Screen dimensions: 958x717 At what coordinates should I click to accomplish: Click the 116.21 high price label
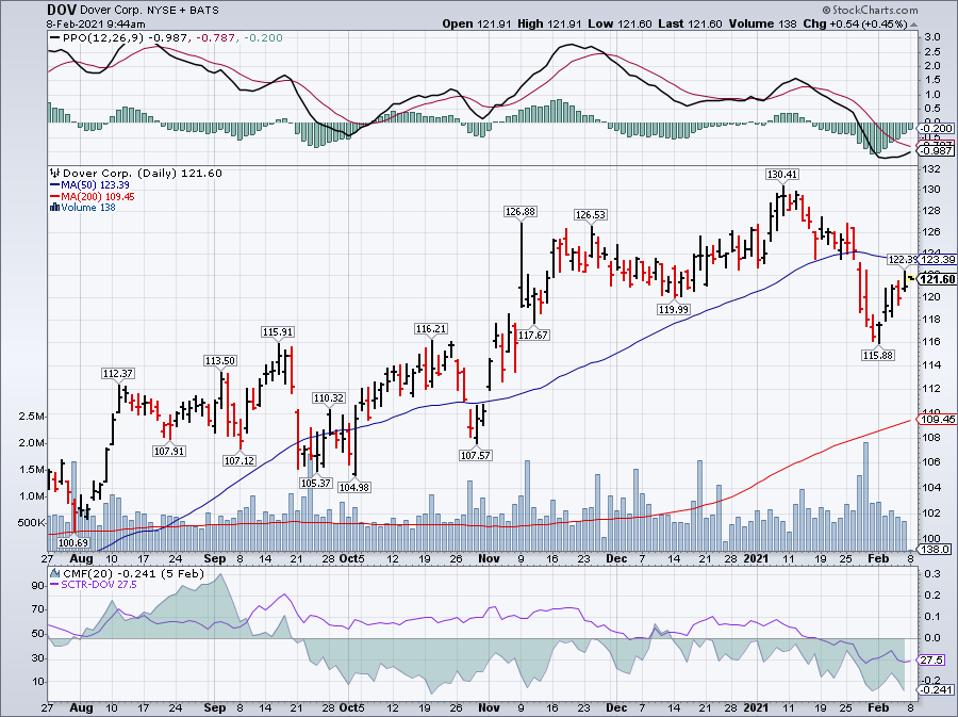(431, 329)
